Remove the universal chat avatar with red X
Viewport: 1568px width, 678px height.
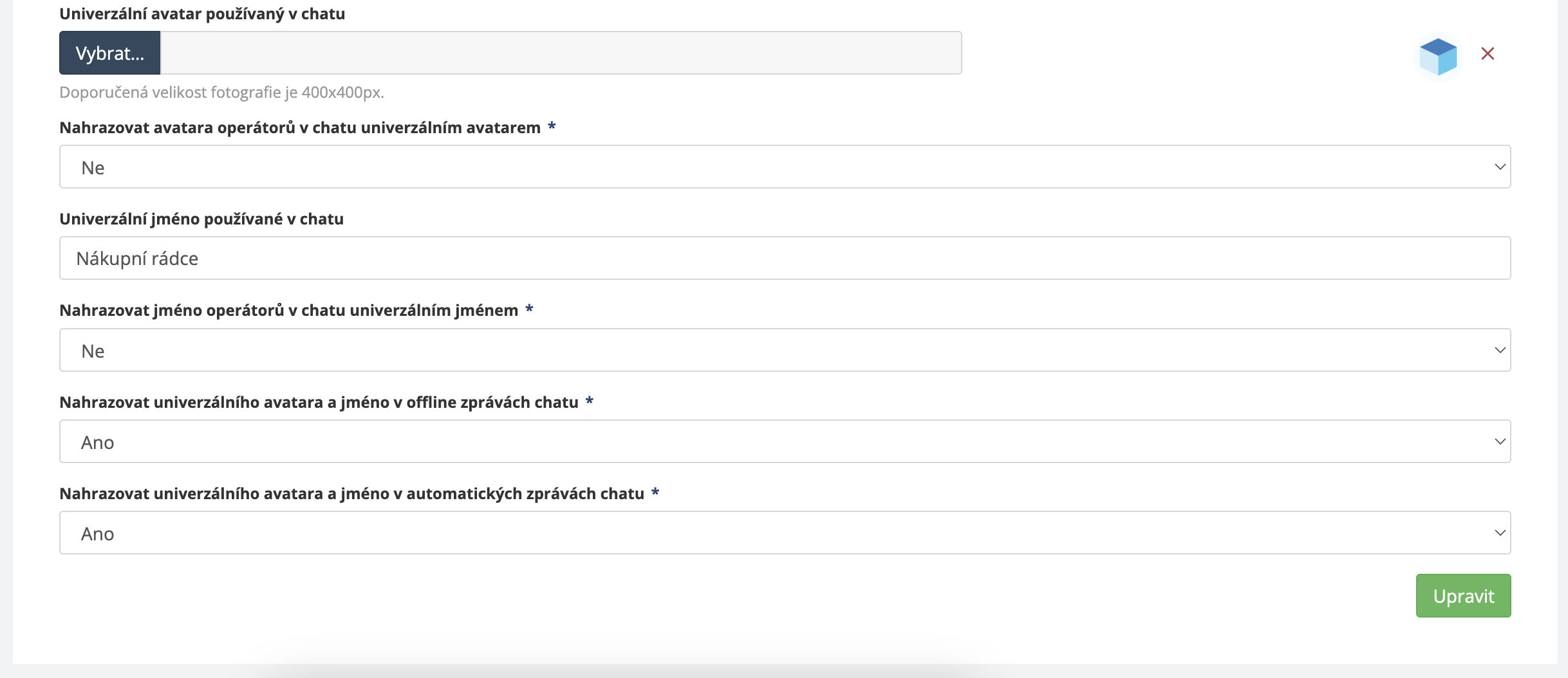[x=1488, y=53]
